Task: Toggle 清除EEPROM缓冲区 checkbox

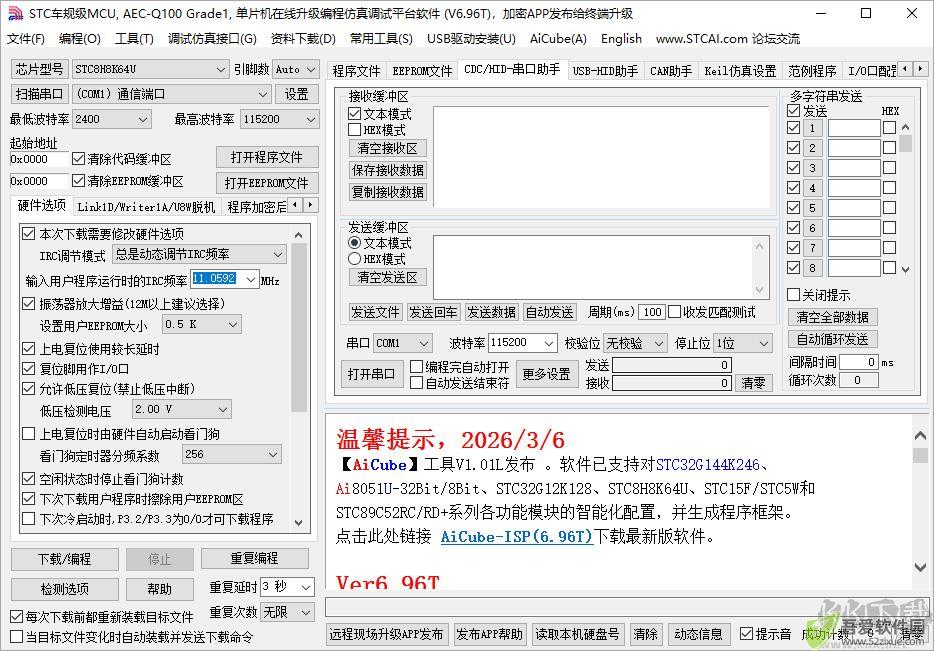Action: click(78, 180)
